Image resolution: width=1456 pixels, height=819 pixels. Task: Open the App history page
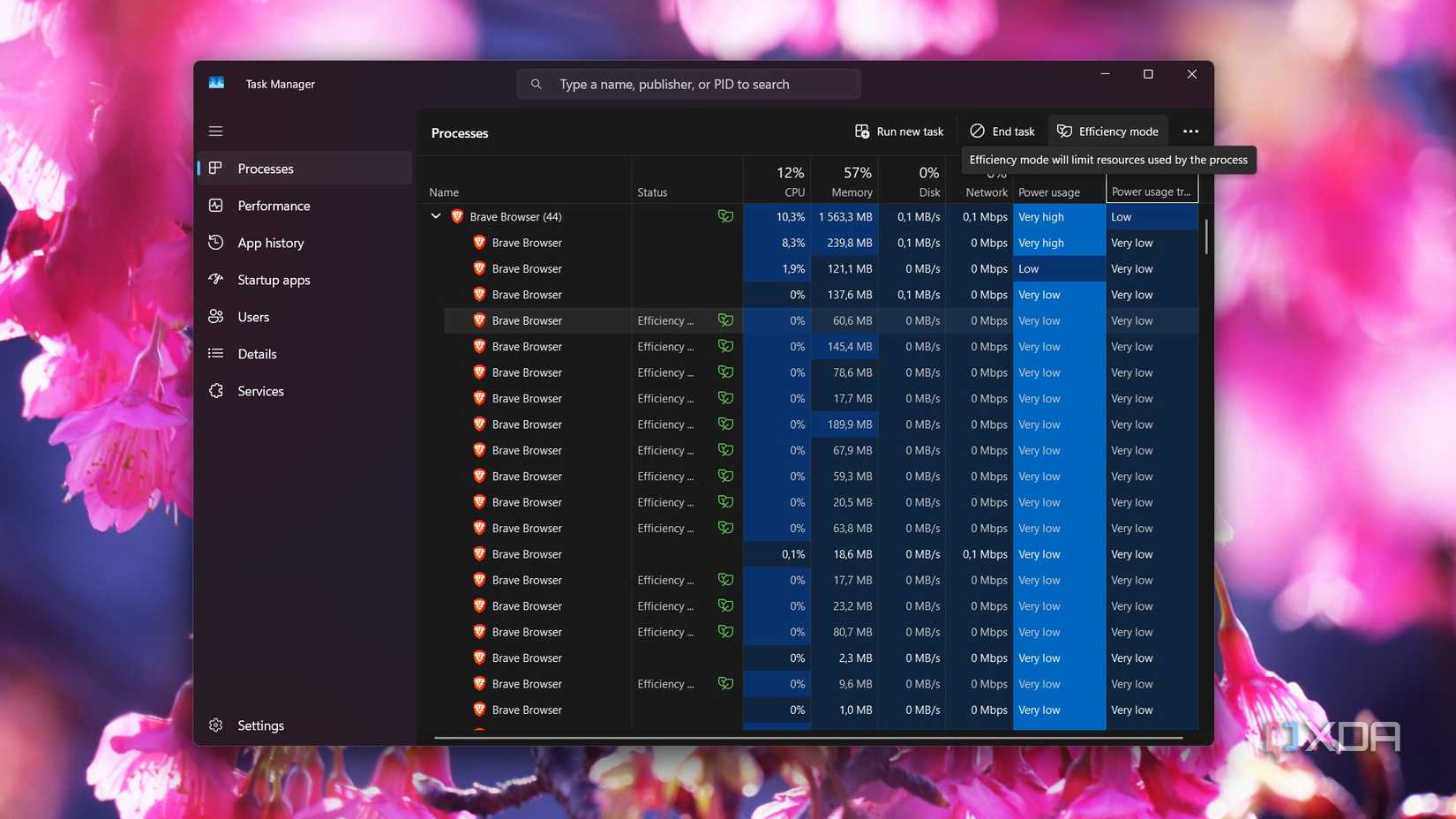pos(304,243)
